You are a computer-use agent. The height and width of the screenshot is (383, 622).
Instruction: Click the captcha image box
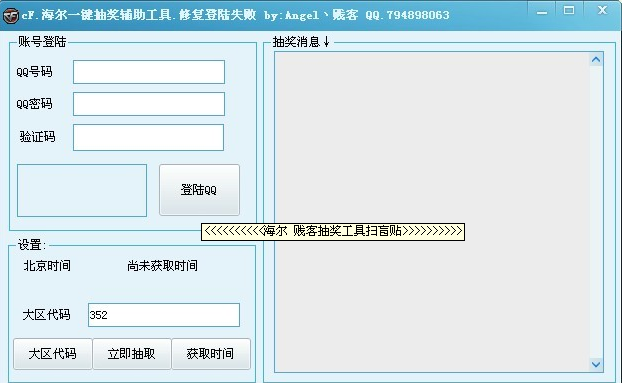82,190
